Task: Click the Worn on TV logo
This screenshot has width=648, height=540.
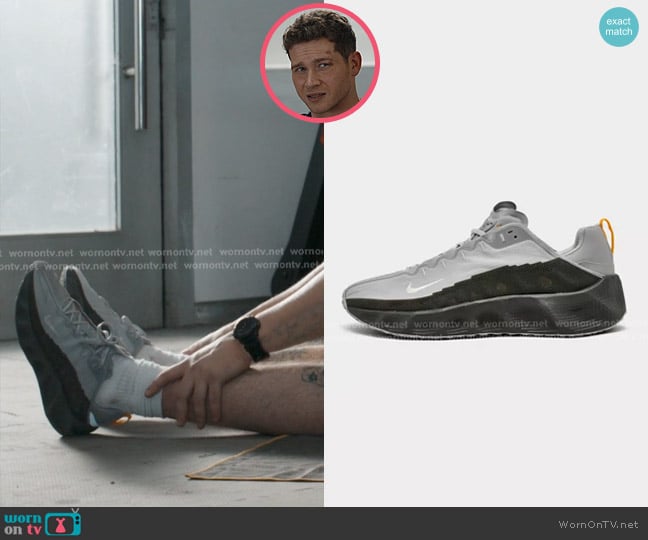Action: (x=43, y=523)
